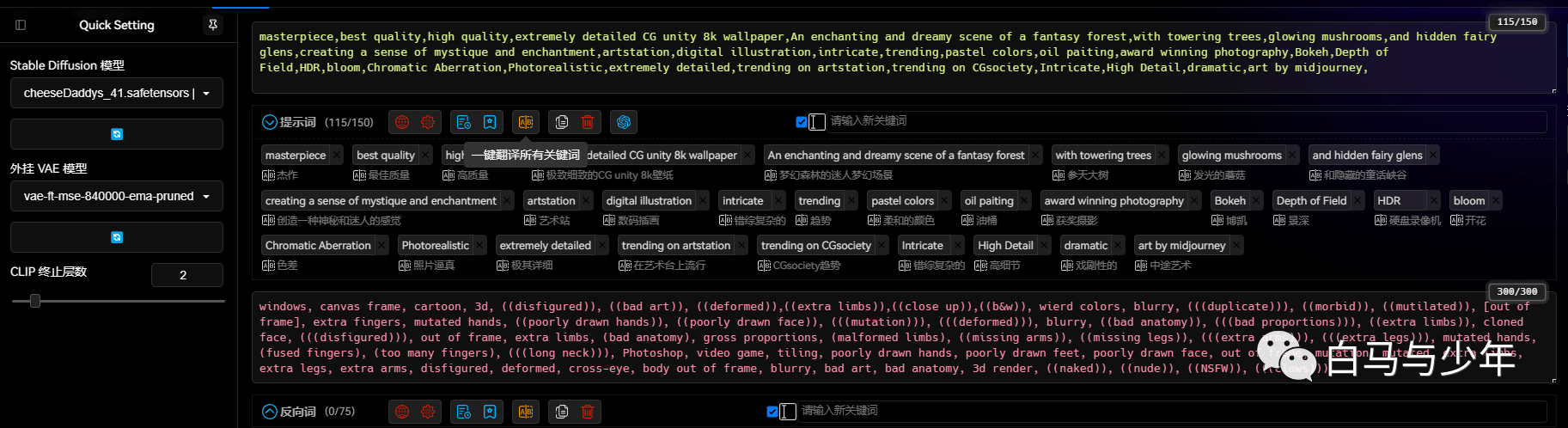
Task: Select the trending on CGsociety tag
Action: point(815,246)
